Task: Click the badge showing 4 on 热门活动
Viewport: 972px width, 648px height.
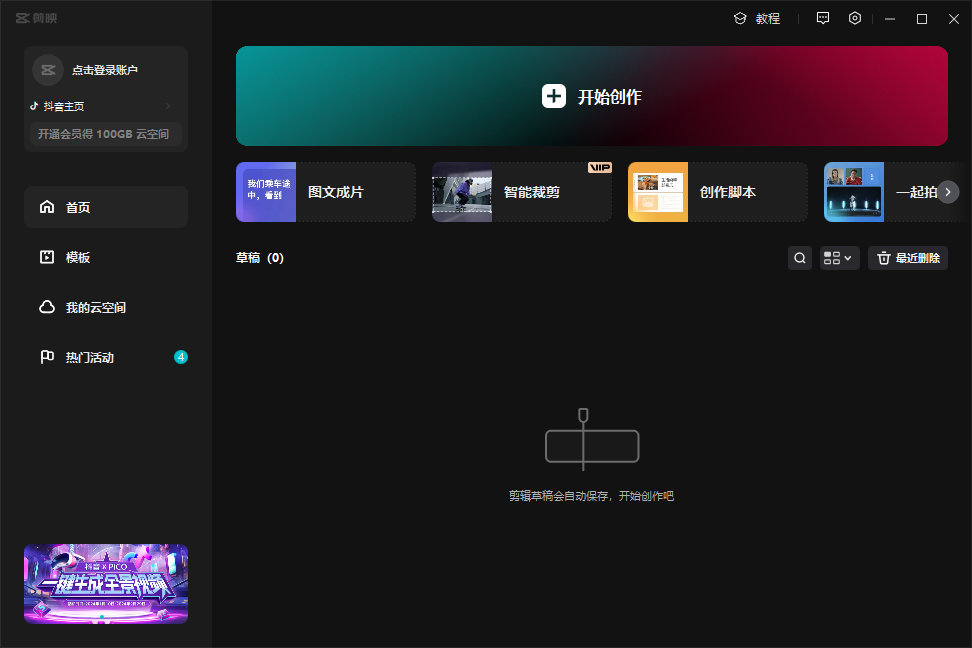Action: pyautogui.click(x=181, y=357)
